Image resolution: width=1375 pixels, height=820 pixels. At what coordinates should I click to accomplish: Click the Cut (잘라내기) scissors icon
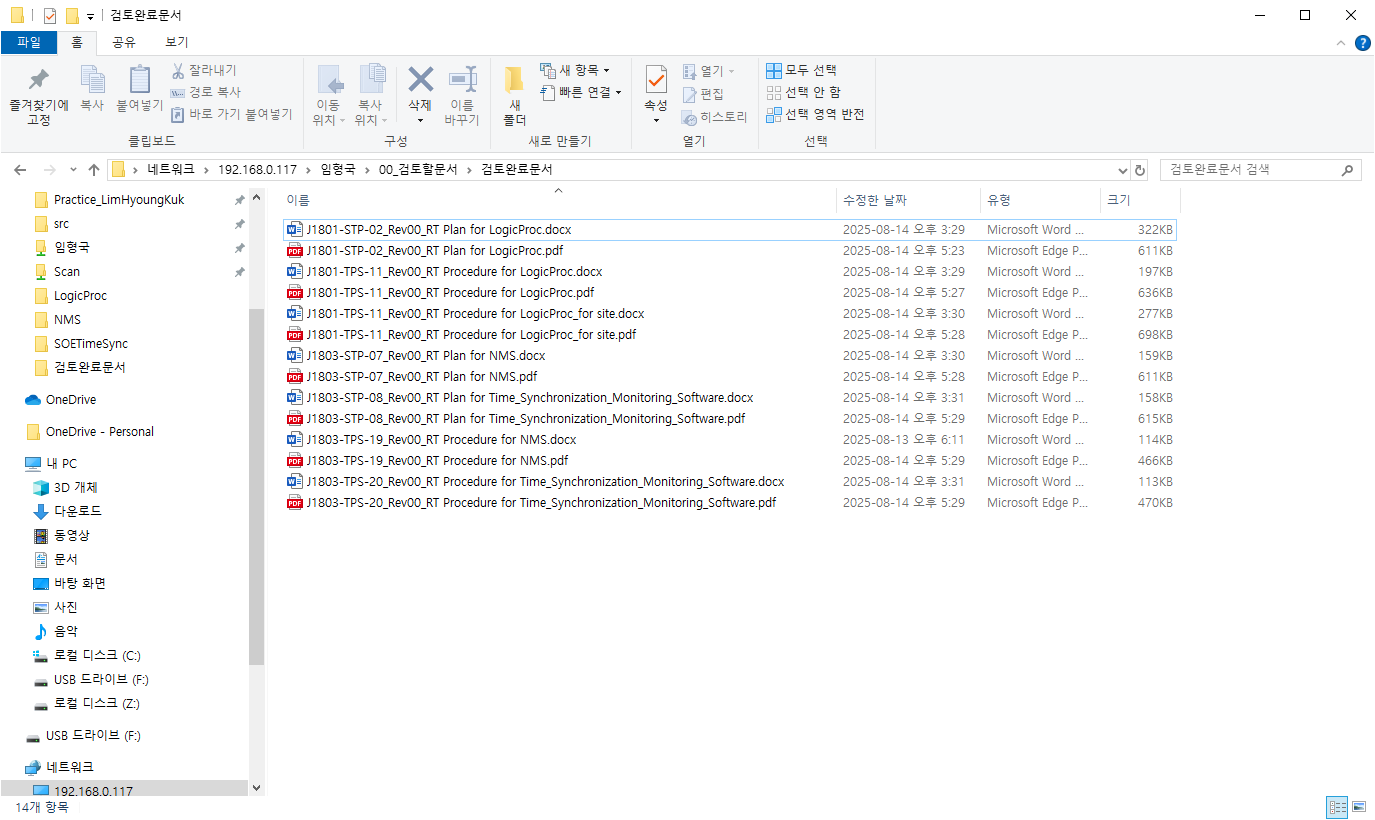[179, 70]
